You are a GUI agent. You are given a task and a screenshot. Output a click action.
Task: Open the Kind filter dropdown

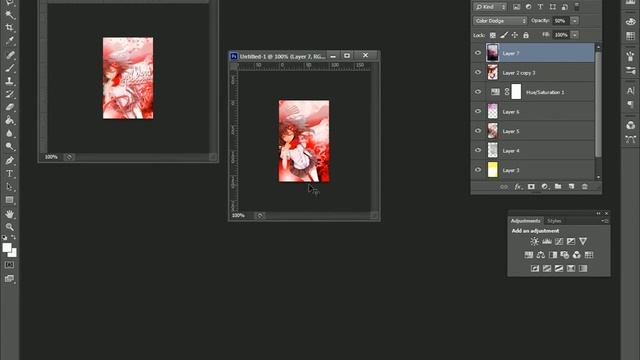tap(490, 7)
